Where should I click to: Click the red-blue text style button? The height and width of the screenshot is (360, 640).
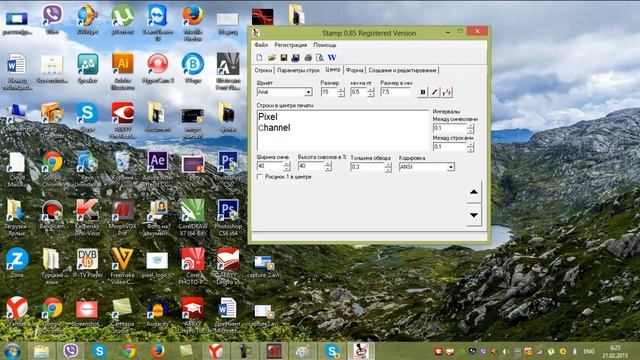[447, 92]
